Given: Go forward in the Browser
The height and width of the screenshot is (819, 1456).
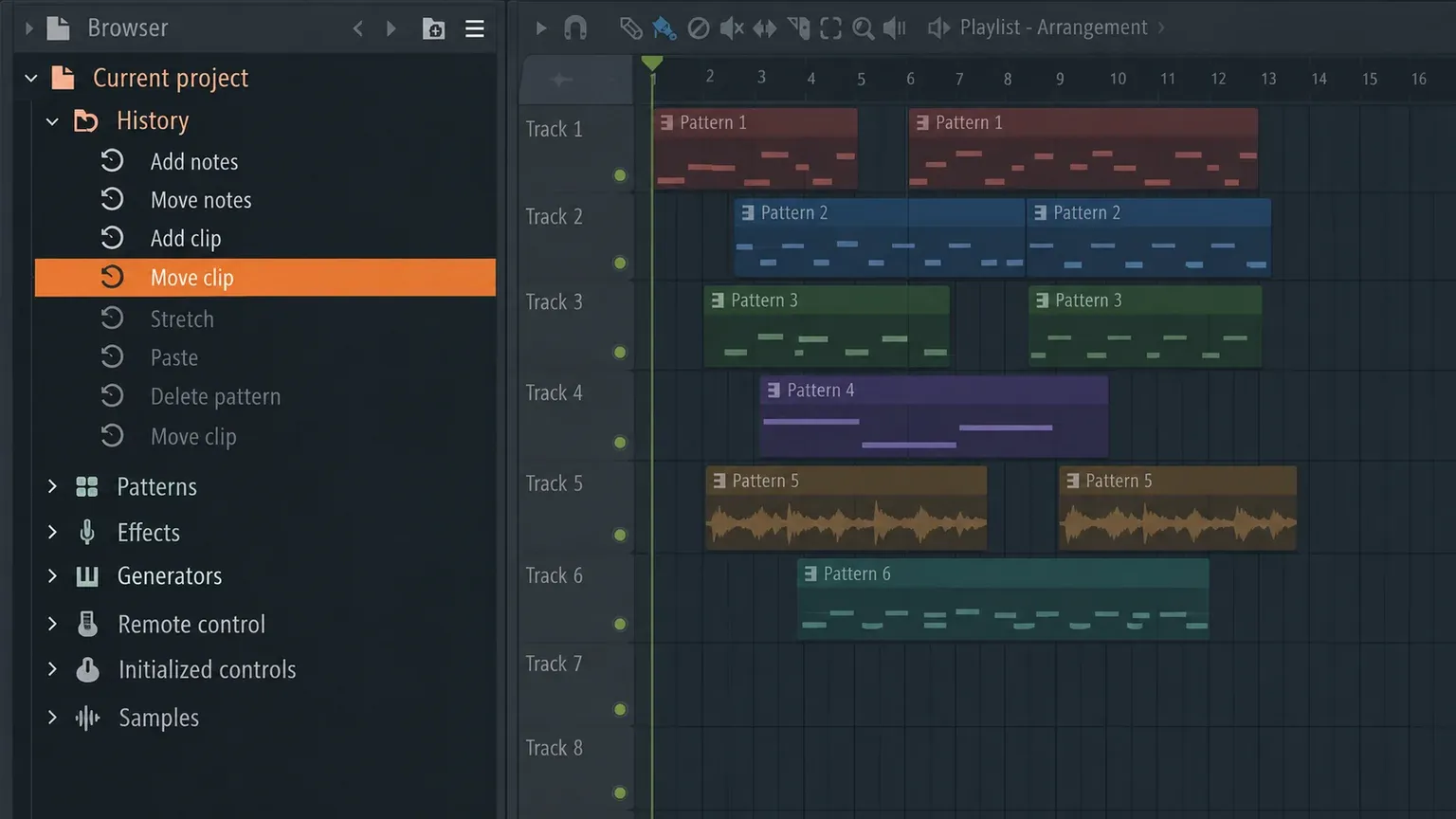Looking at the screenshot, I should tap(391, 28).
